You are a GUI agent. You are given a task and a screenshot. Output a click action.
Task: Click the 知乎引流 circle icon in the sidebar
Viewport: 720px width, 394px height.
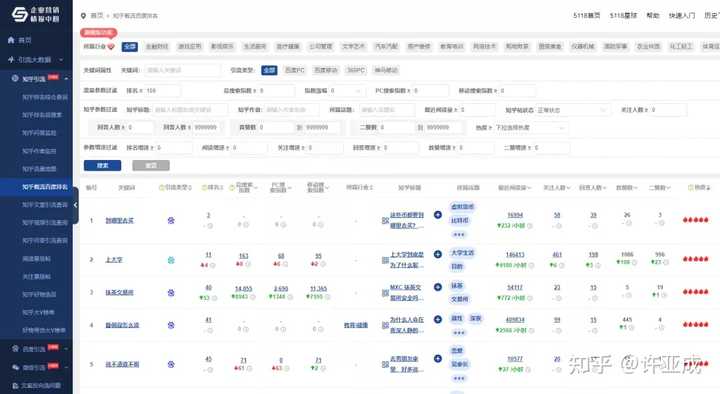pos(15,79)
